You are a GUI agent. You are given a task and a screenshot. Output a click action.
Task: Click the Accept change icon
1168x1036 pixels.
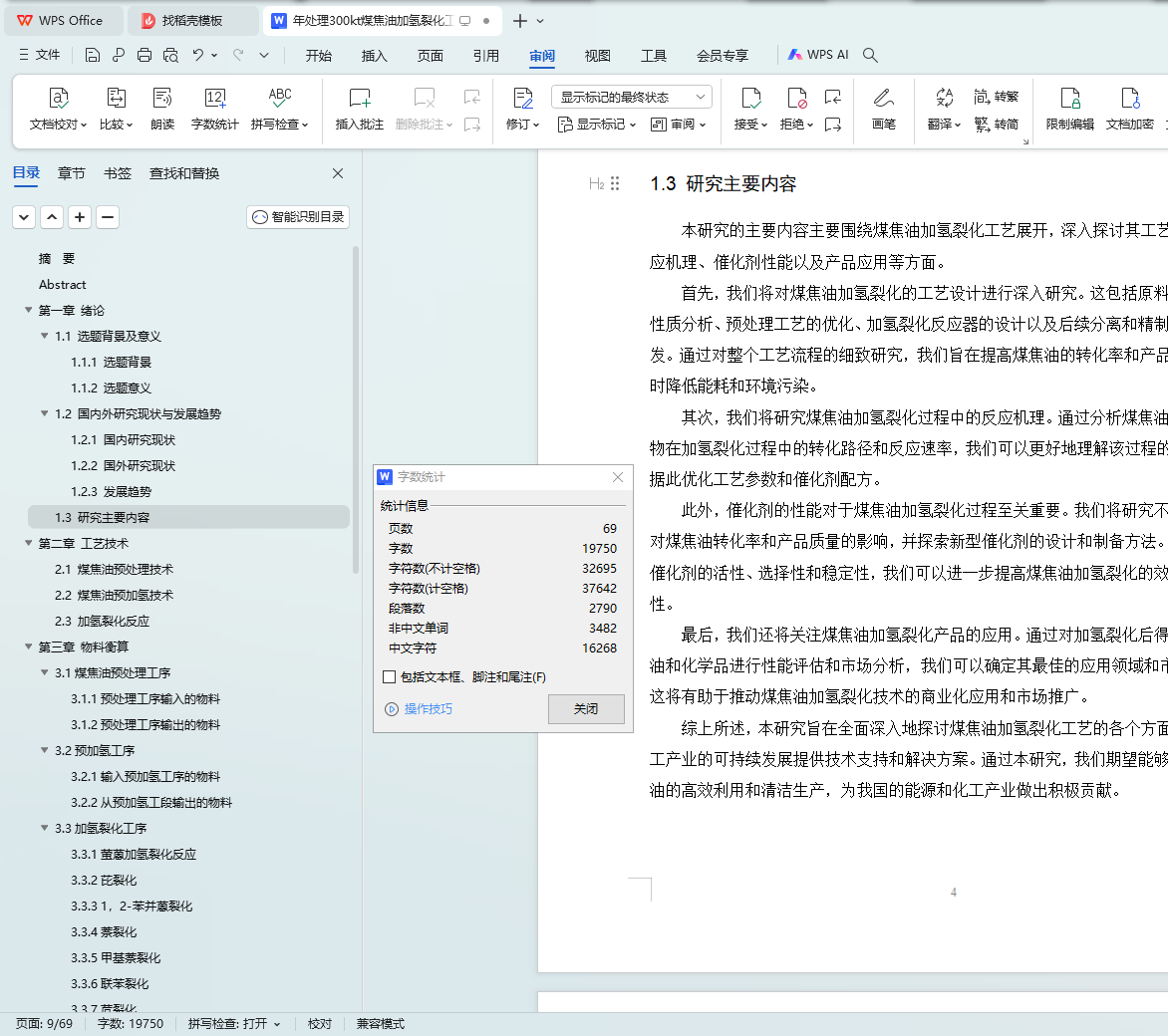750,109
